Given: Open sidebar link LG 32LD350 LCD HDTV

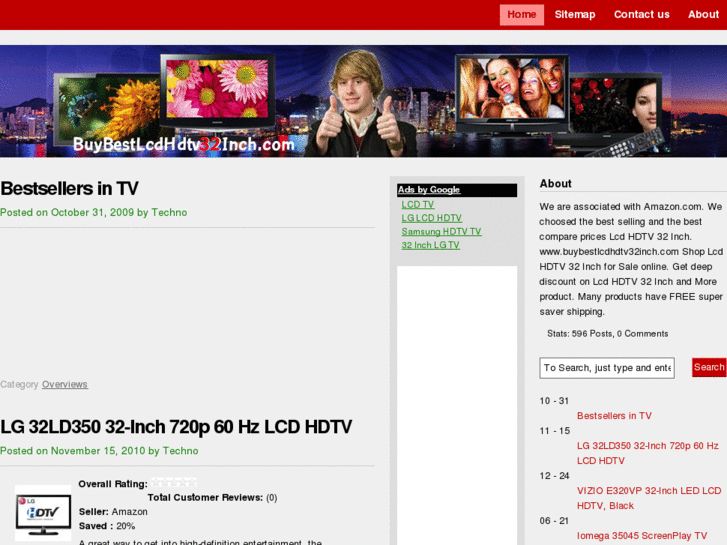Looking at the screenshot, I should [648, 453].
